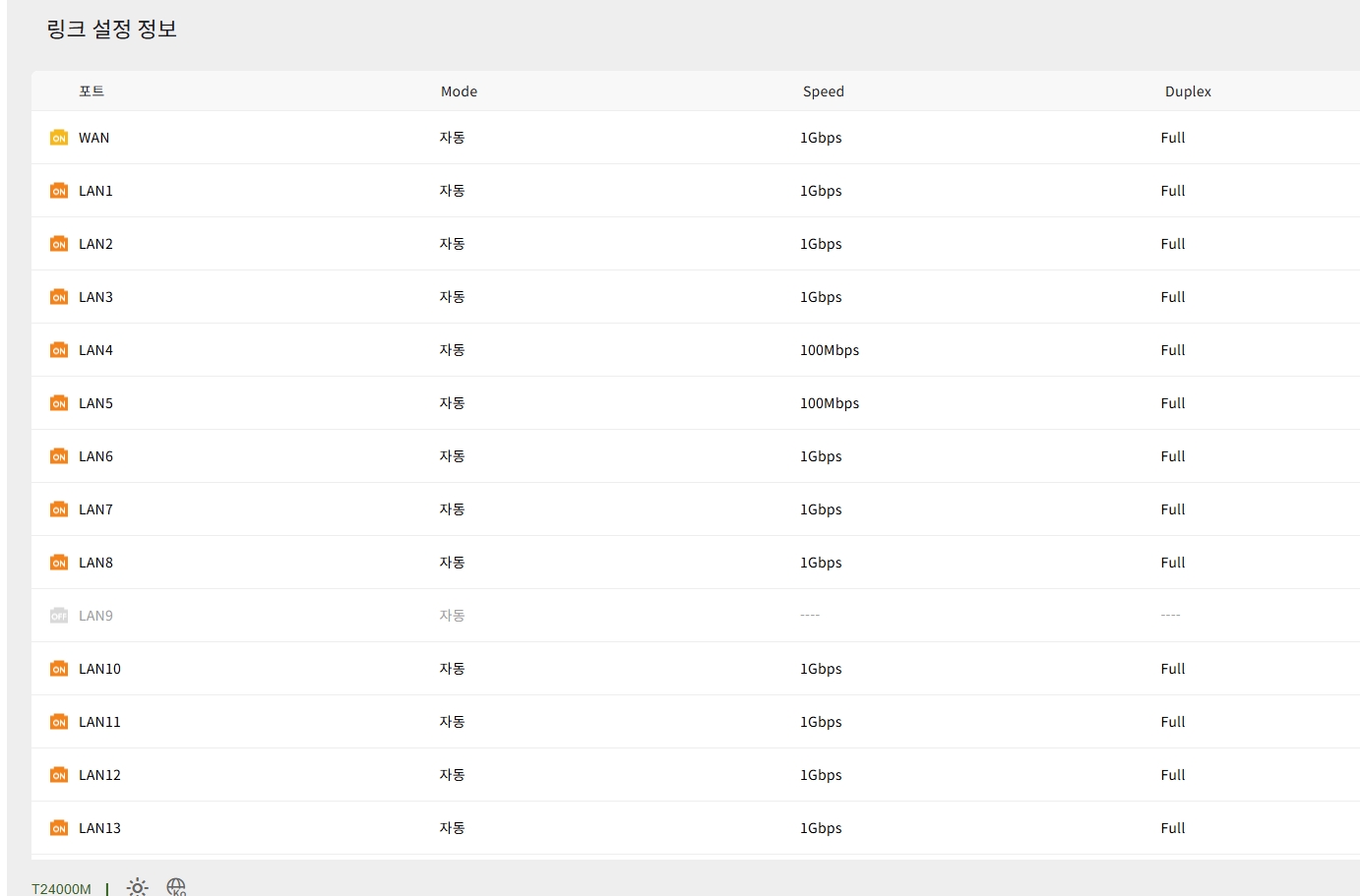1360x896 pixels.
Task: Click the LAN7 port ON icon
Action: click(59, 509)
